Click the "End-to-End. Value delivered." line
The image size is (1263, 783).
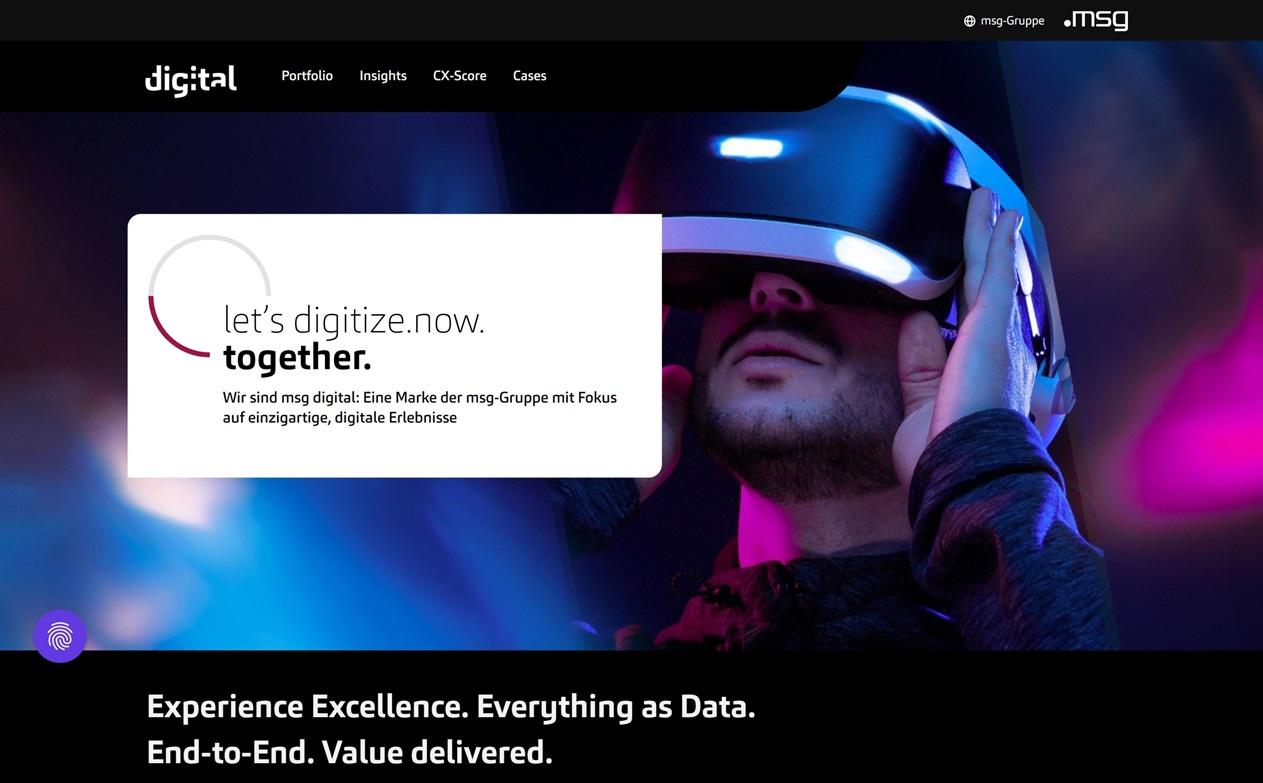click(x=350, y=751)
